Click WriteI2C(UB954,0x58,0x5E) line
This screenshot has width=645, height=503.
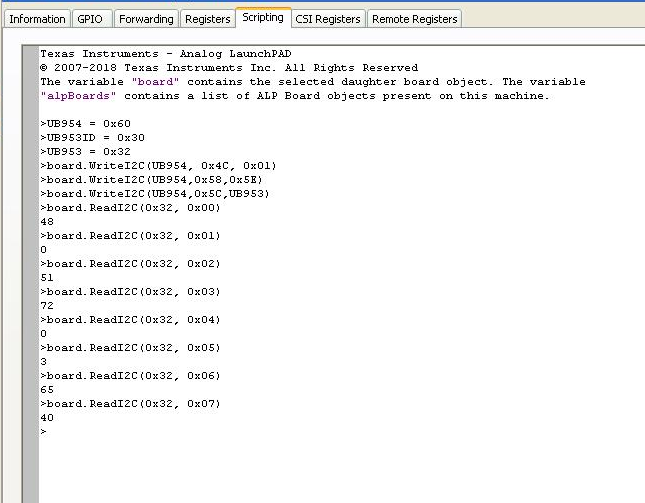(151, 180)
